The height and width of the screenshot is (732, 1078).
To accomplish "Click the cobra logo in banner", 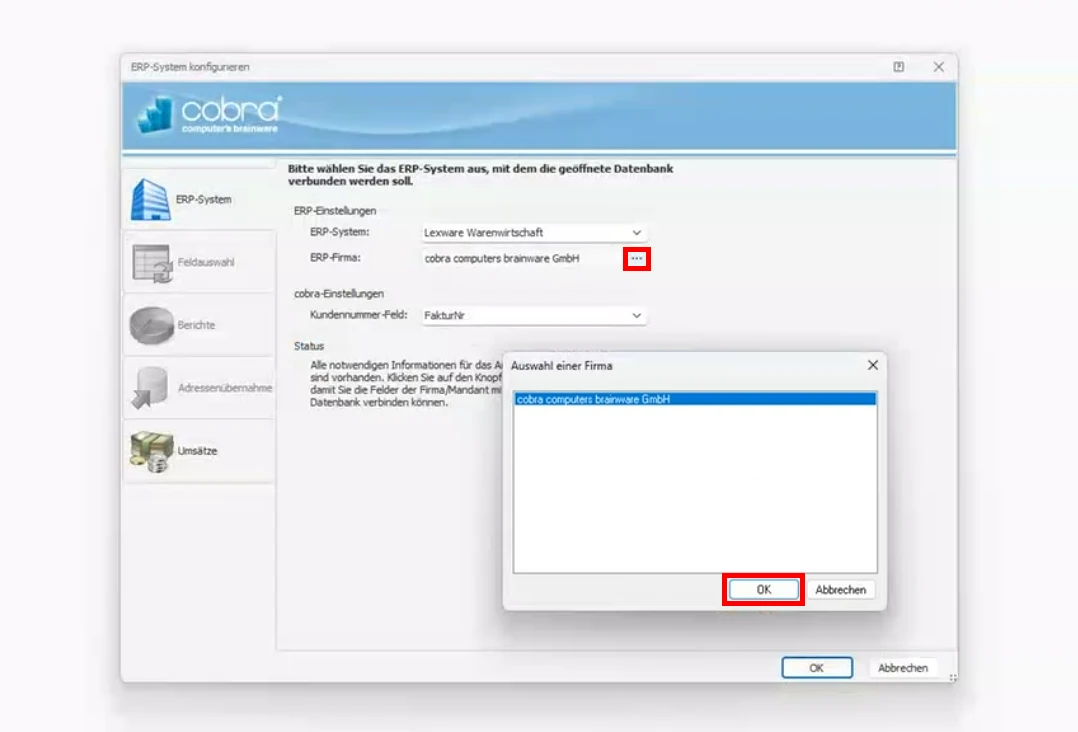I will [x=209, y=115].
